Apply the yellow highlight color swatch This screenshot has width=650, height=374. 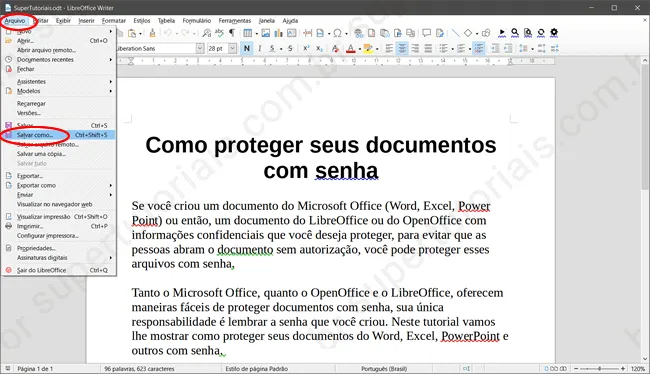(x=368, y=49)
